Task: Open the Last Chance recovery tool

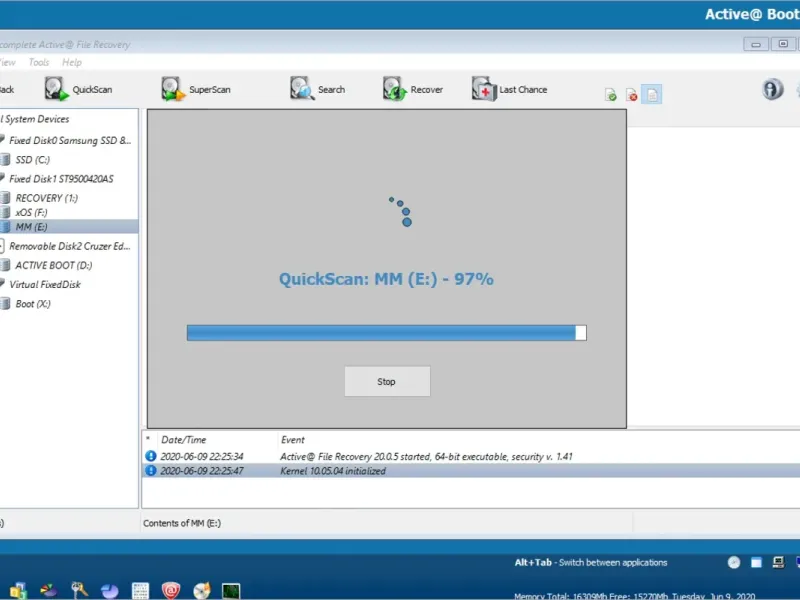Action: point(509,89)
